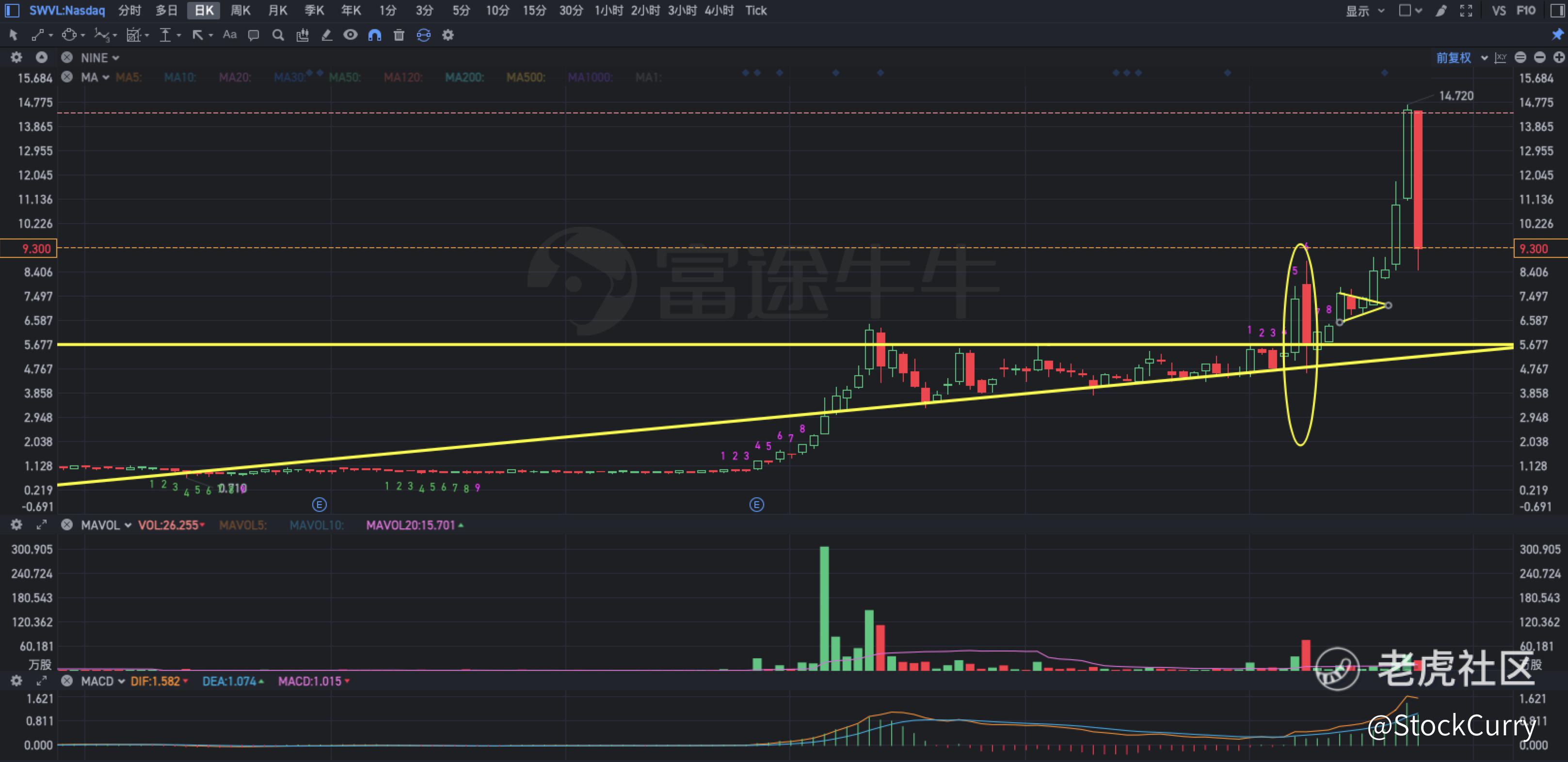Image resolution: width=1568 pixels, height=762 pixels.
Task: Click the magnifier zoom tool
Action: click(278, 35)
